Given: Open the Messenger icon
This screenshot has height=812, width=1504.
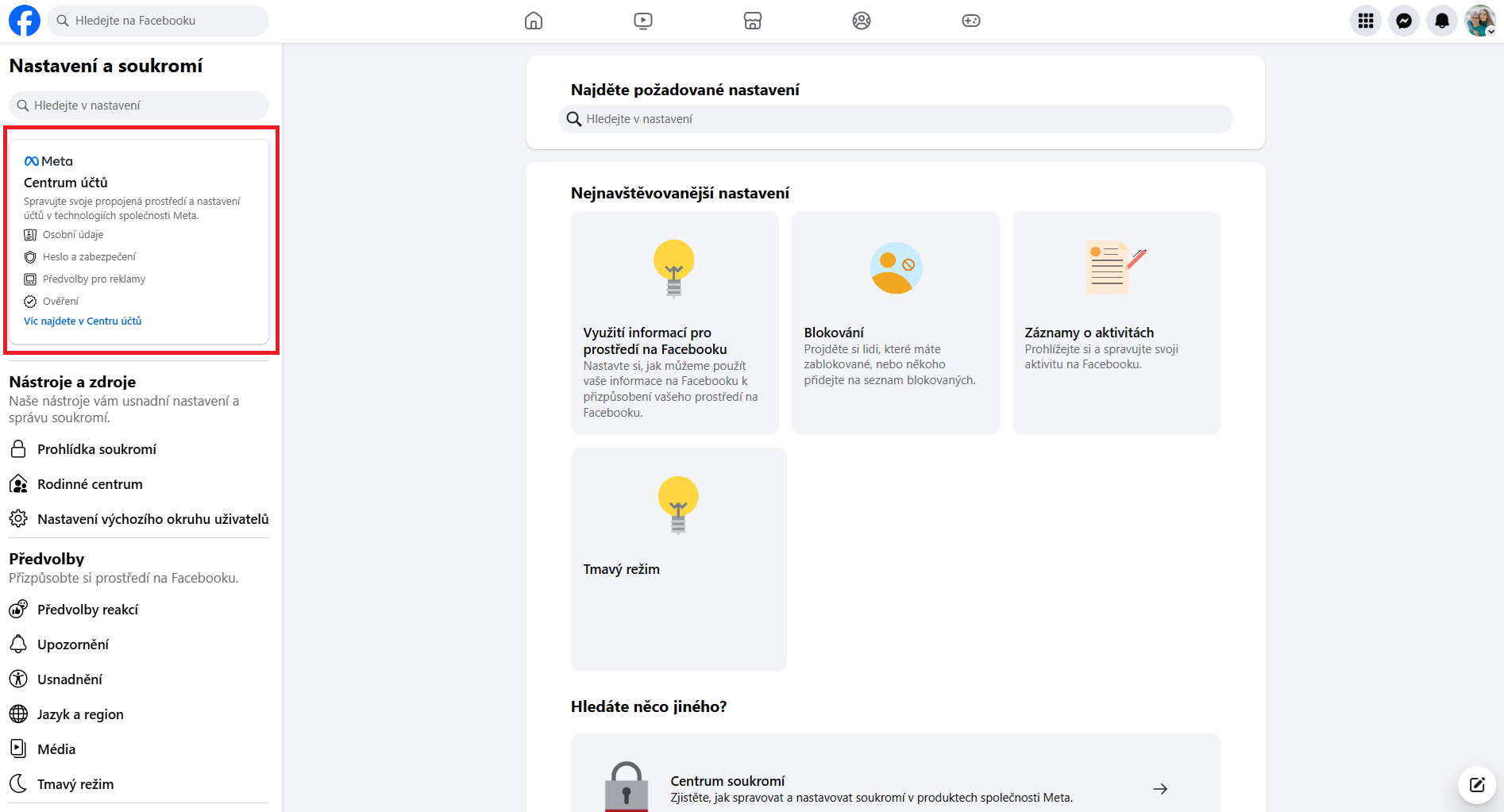Looking at the screenshot, I should click(x=1404, y=21).
